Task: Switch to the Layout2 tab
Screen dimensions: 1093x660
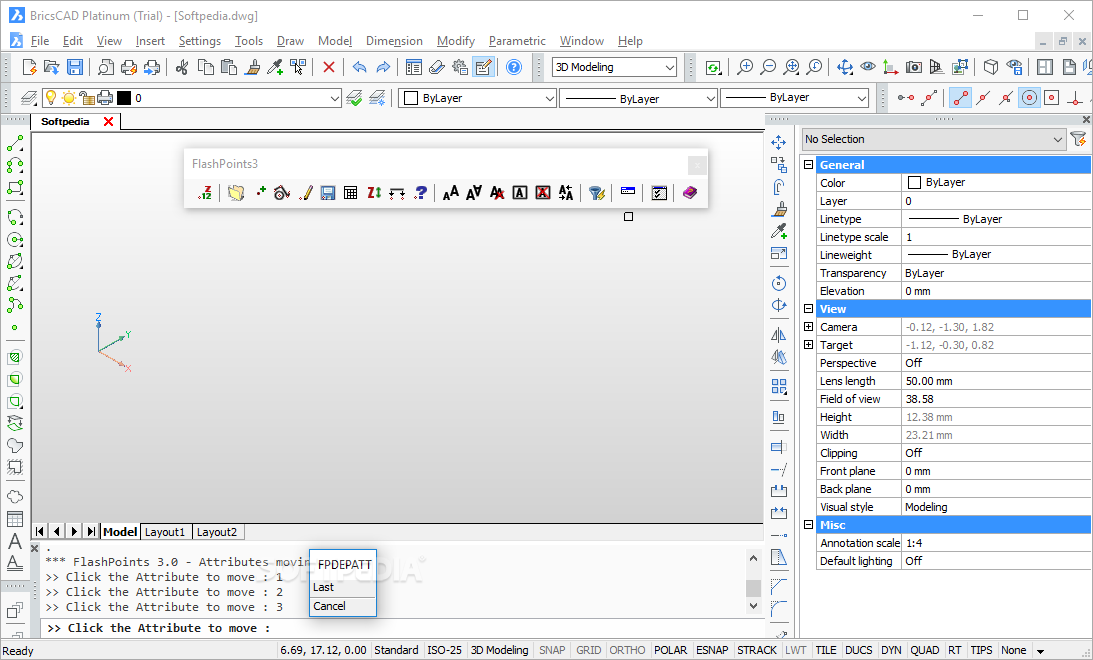Action: pyautogui.click(x=217, y=532)
